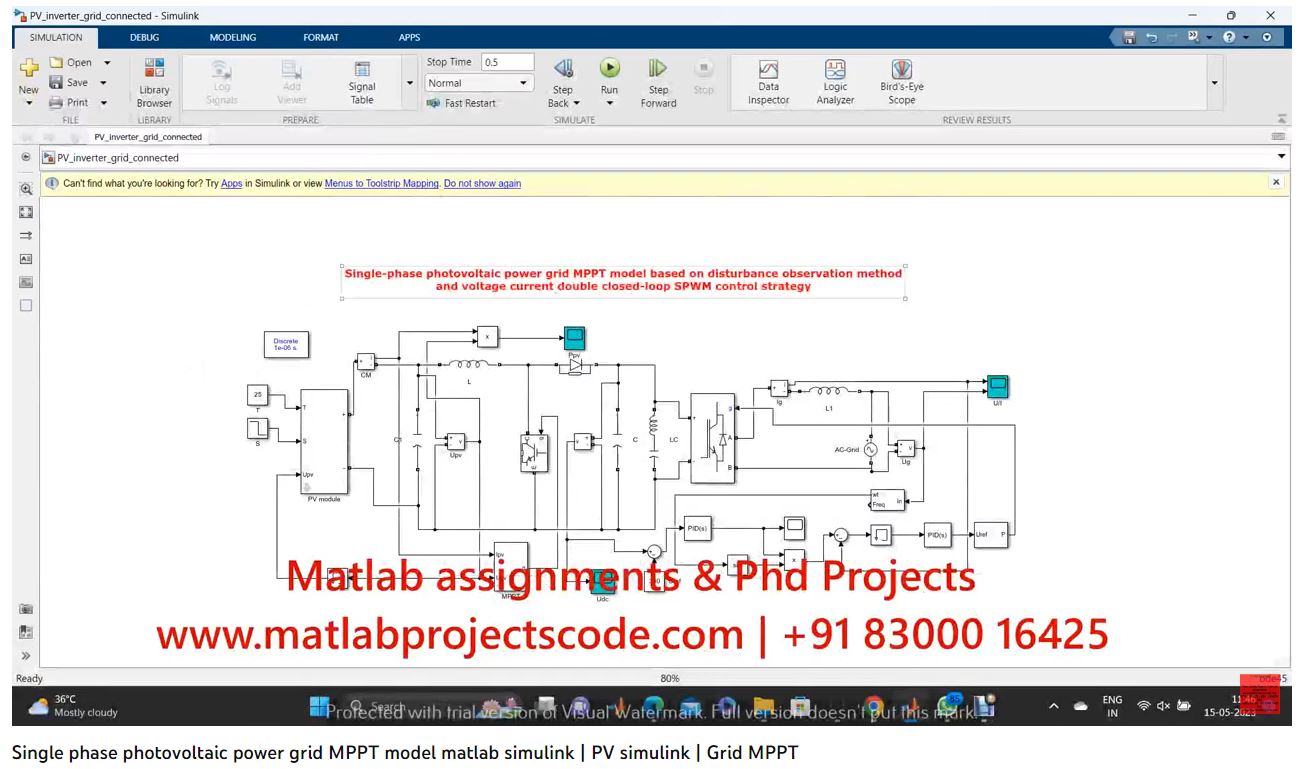Screen dimensions: 1300x769
Task: Open the Library Browser
Action: 154,80
